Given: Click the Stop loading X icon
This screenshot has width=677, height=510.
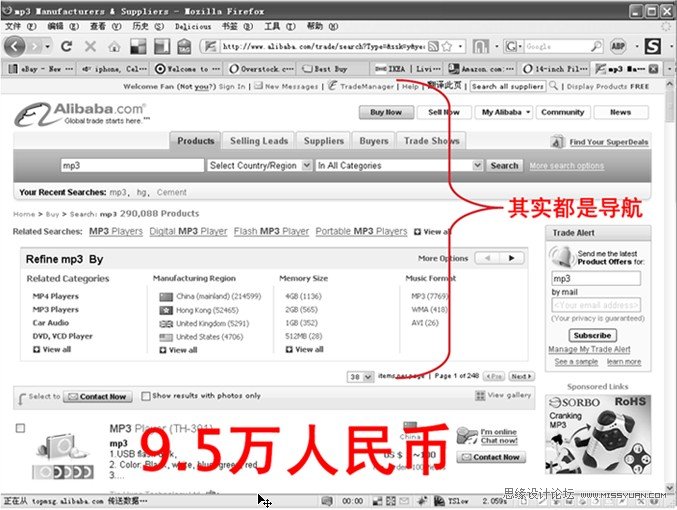Looking at the screenshot, I should point(90,46).
